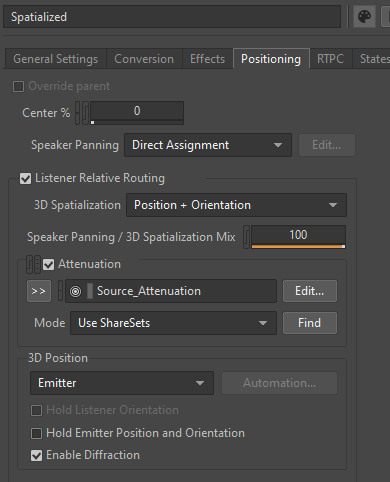Click the RTPC indicator next to Spatialization Mix
390x482 pixels.
pyautogui.click(x=247, y=237)
